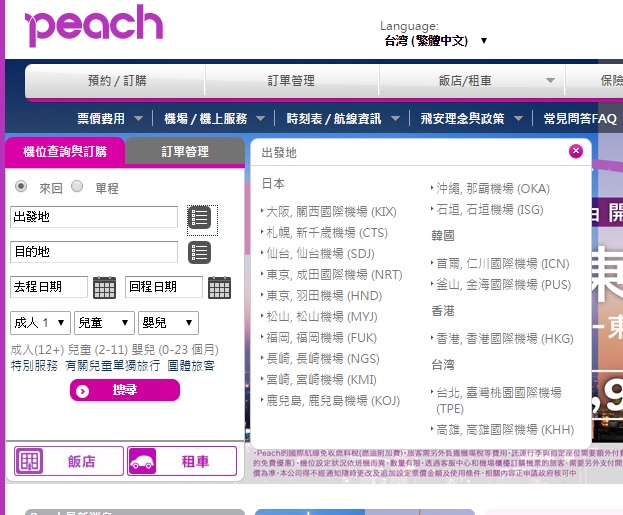Open the departure airport list icon
This screenshot has width=623, height=515.
tap(199, 217)
